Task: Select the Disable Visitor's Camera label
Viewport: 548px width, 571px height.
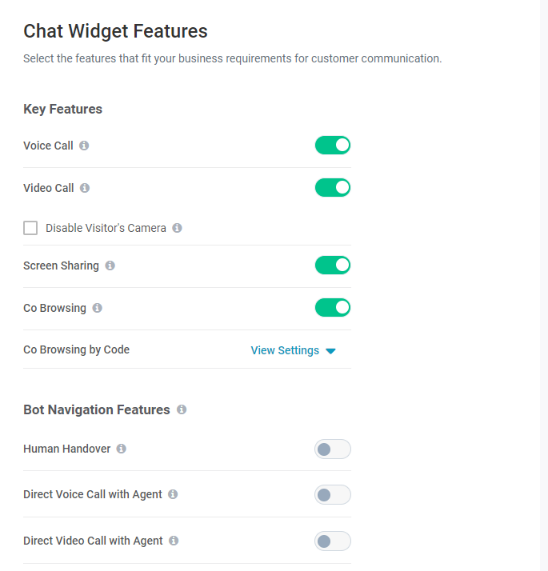Action: tap(106, 228)
